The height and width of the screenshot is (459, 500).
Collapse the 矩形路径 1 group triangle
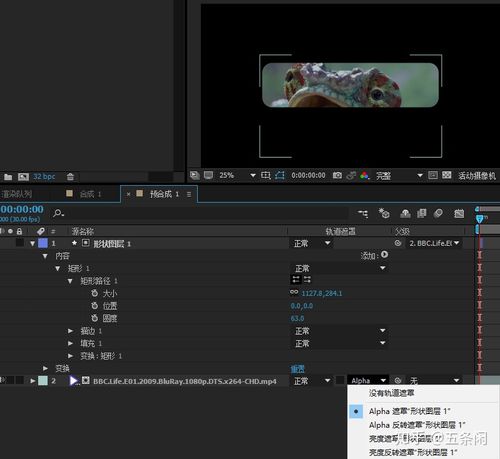[x=70, y=281]
